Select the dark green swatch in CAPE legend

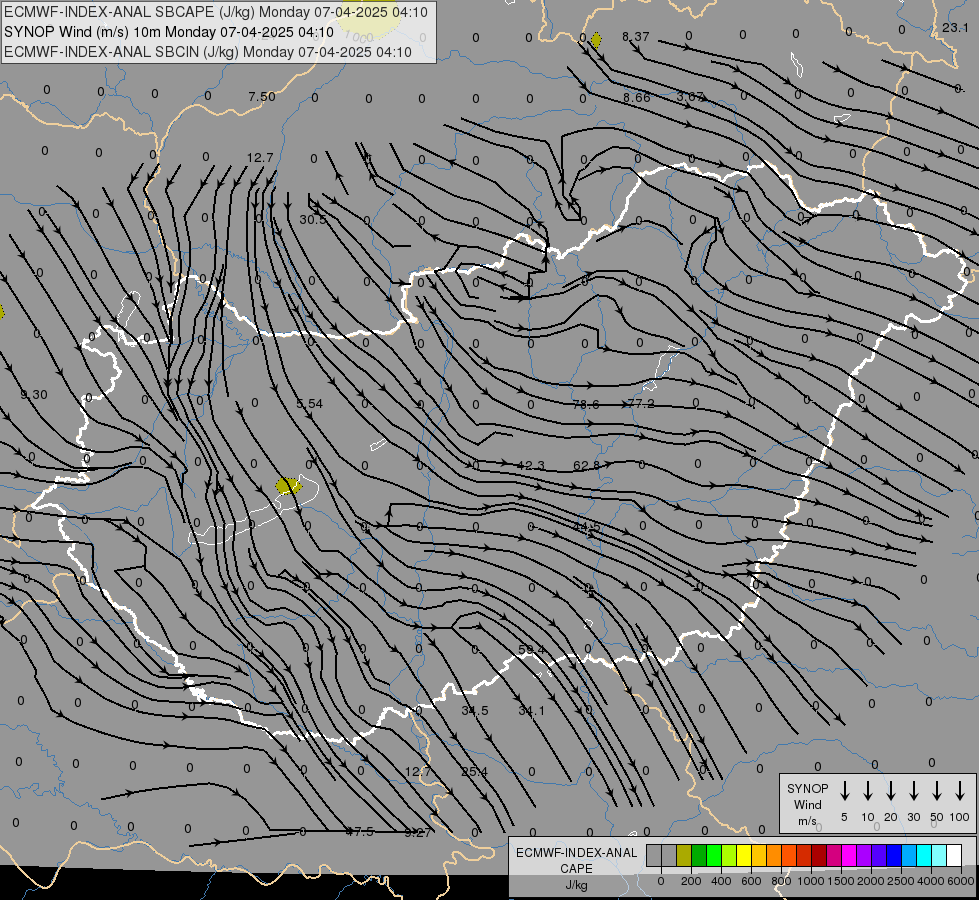click(x=699, y=855)
